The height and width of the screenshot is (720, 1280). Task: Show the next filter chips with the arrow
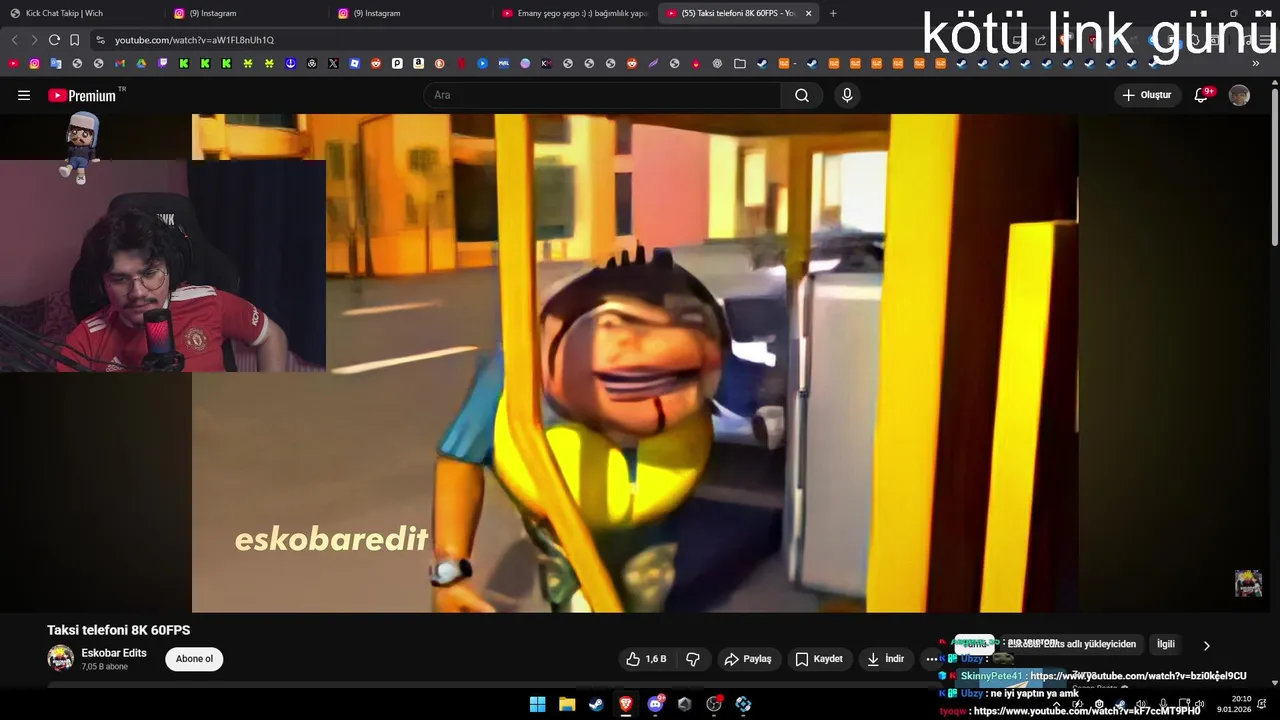(x=1206, y=645)
